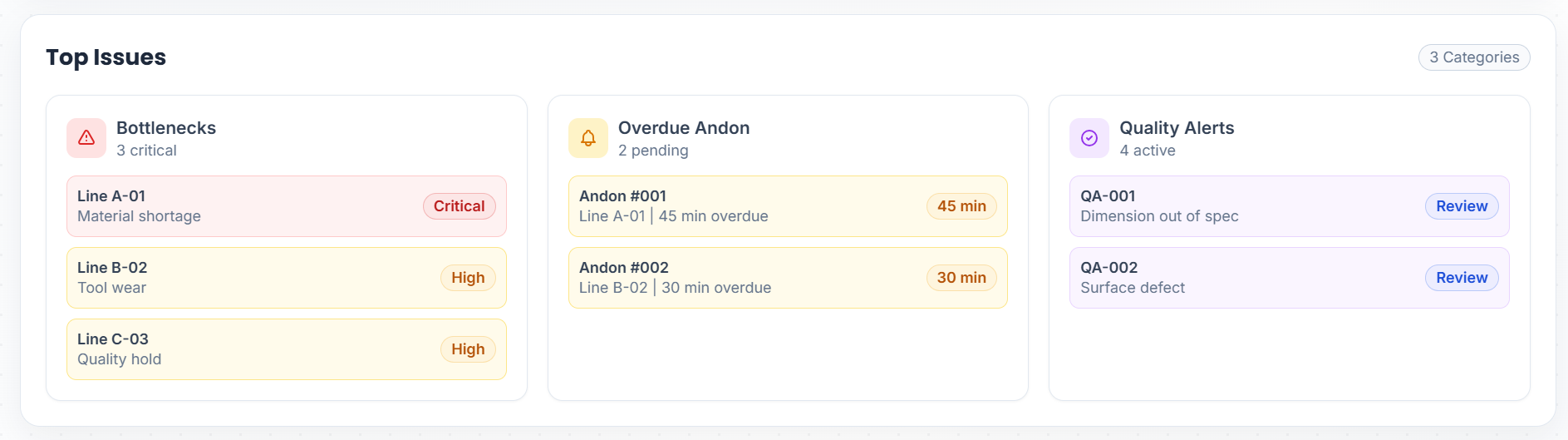This screenshot has width=1568, height=440.
Task: Open the 3 Categories badge
Action: point(1473,57)
